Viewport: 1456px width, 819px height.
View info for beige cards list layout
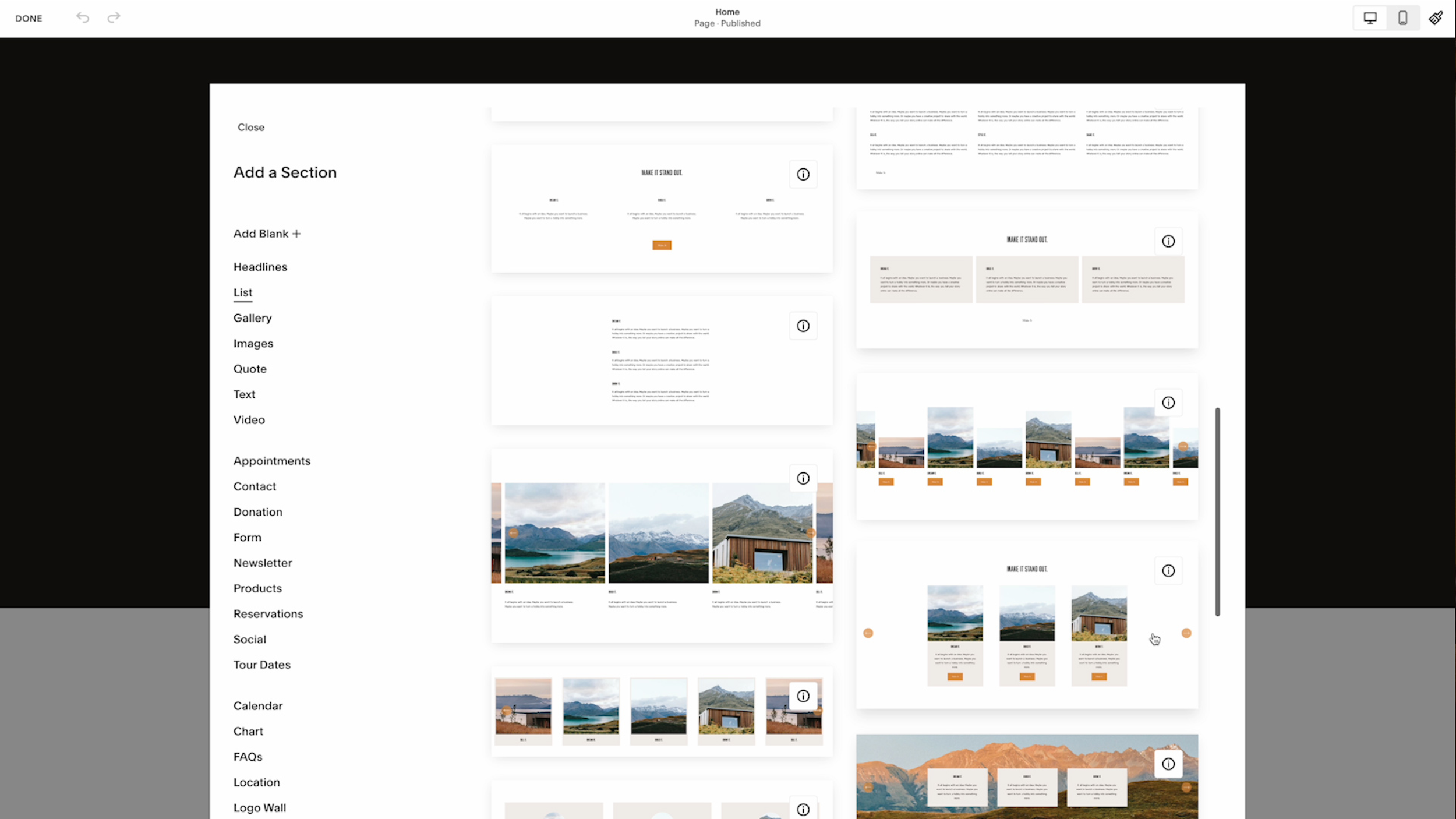point(1168,241)
